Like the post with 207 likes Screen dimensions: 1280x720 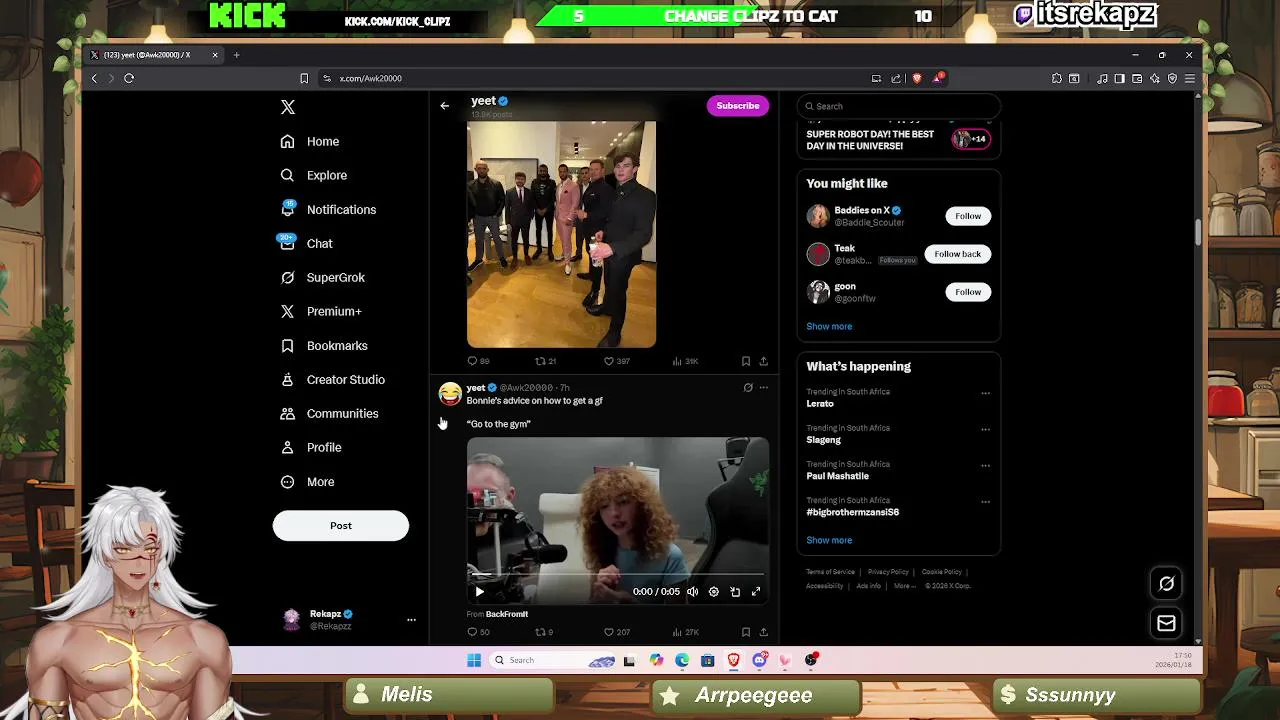[616, 632]
